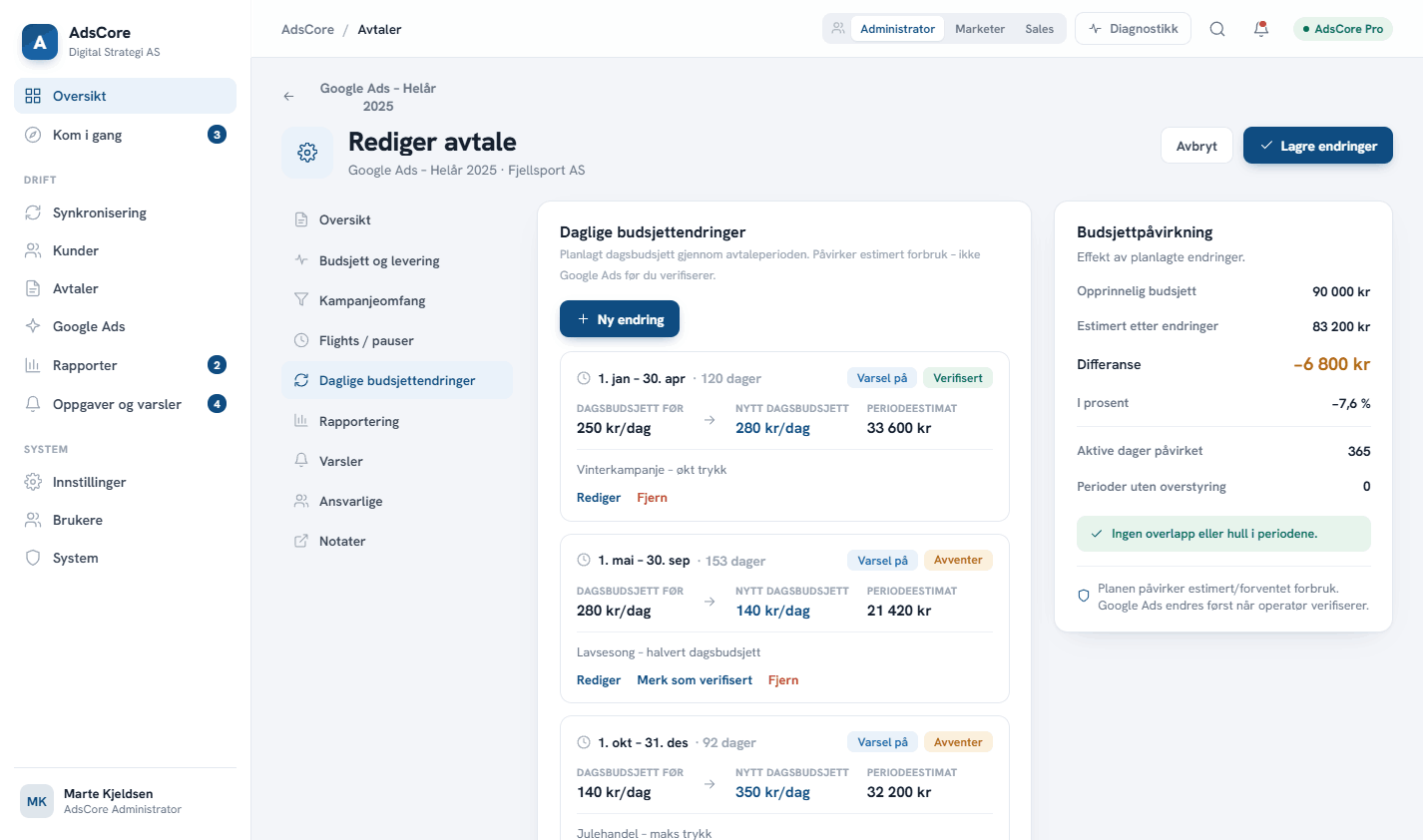Click the MK user avatar
This screenshot has height=840, width=1423.
pos(37,801)
